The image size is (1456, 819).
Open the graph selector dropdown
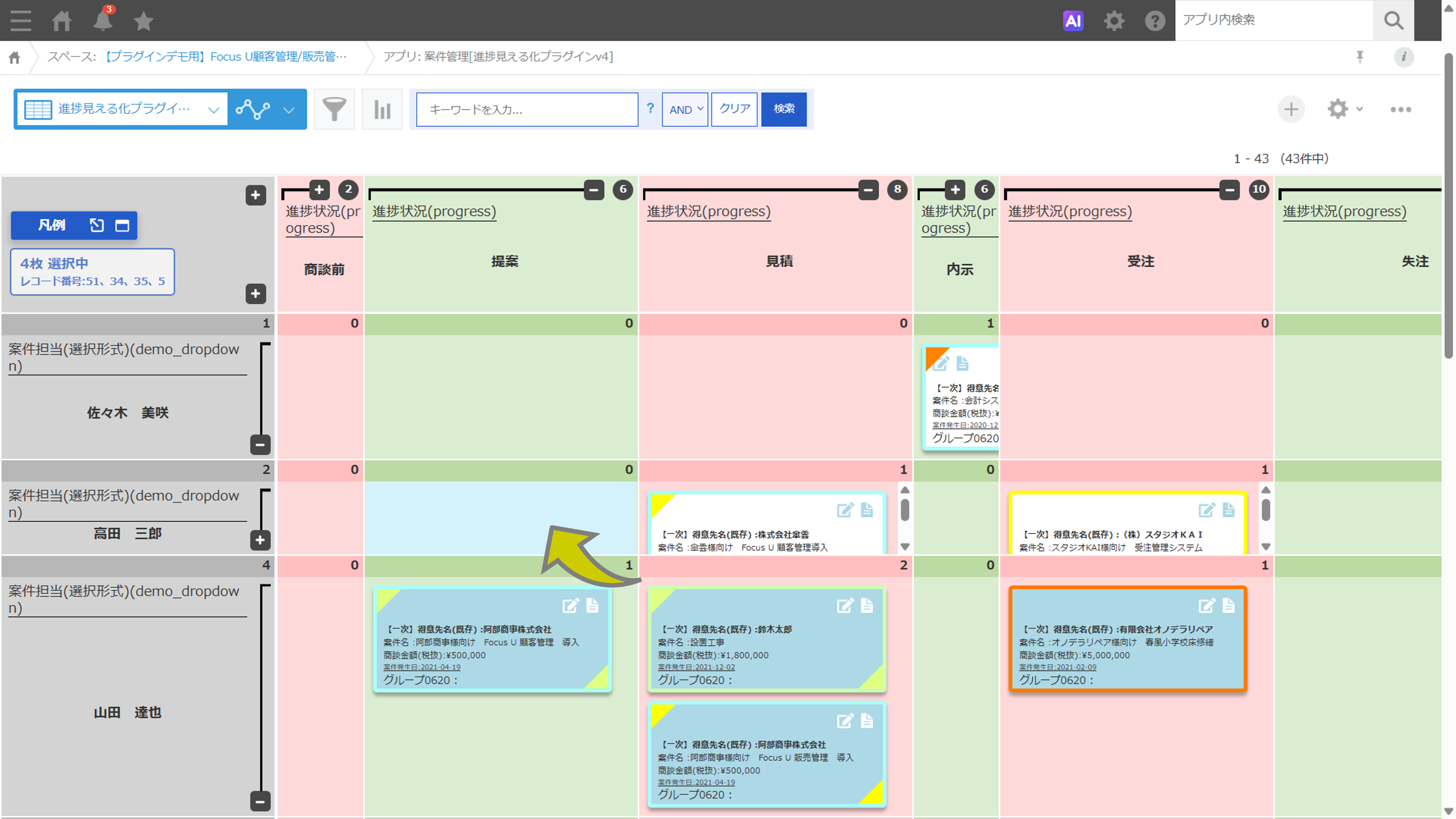click(x=267, y=109)
